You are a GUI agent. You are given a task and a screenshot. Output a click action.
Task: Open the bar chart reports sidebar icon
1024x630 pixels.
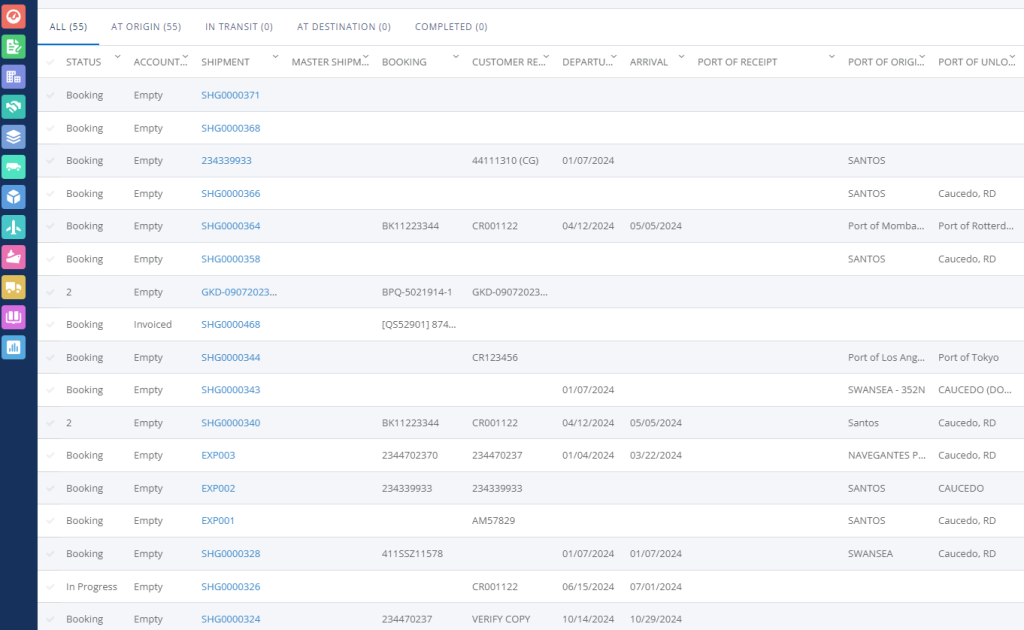tap(14, 347)
